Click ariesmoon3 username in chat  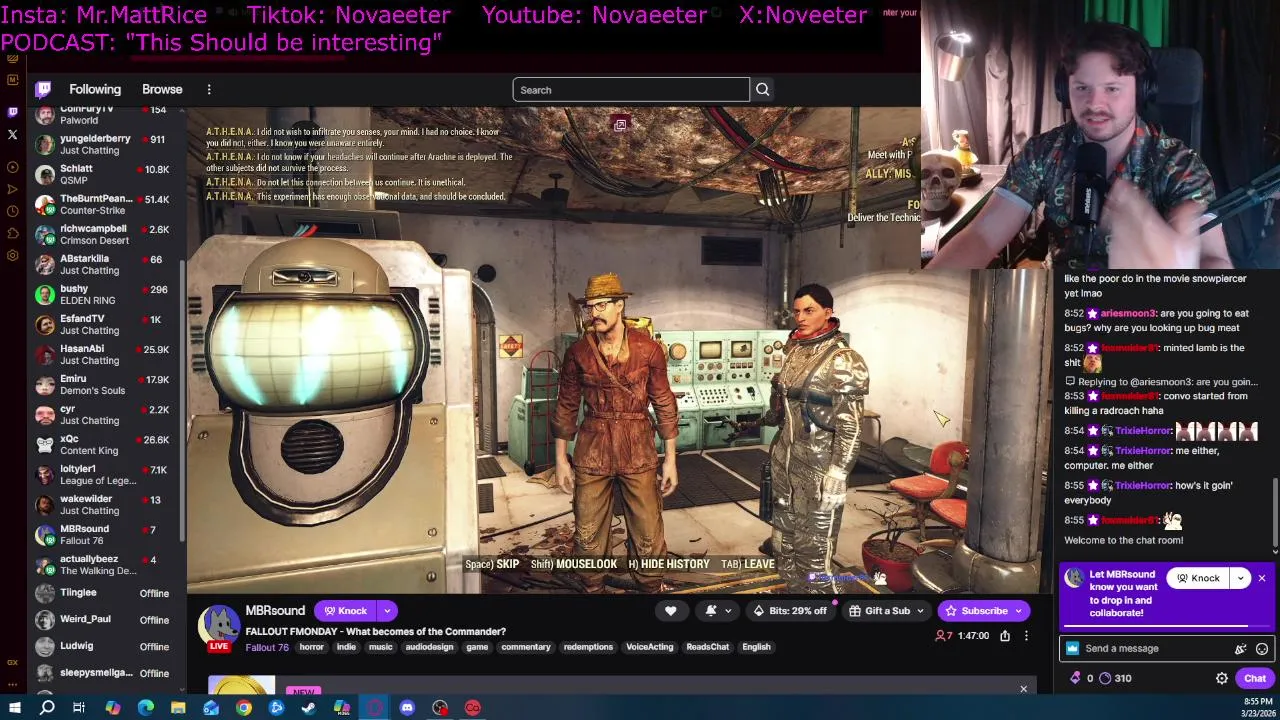(x=1129, y=313)
